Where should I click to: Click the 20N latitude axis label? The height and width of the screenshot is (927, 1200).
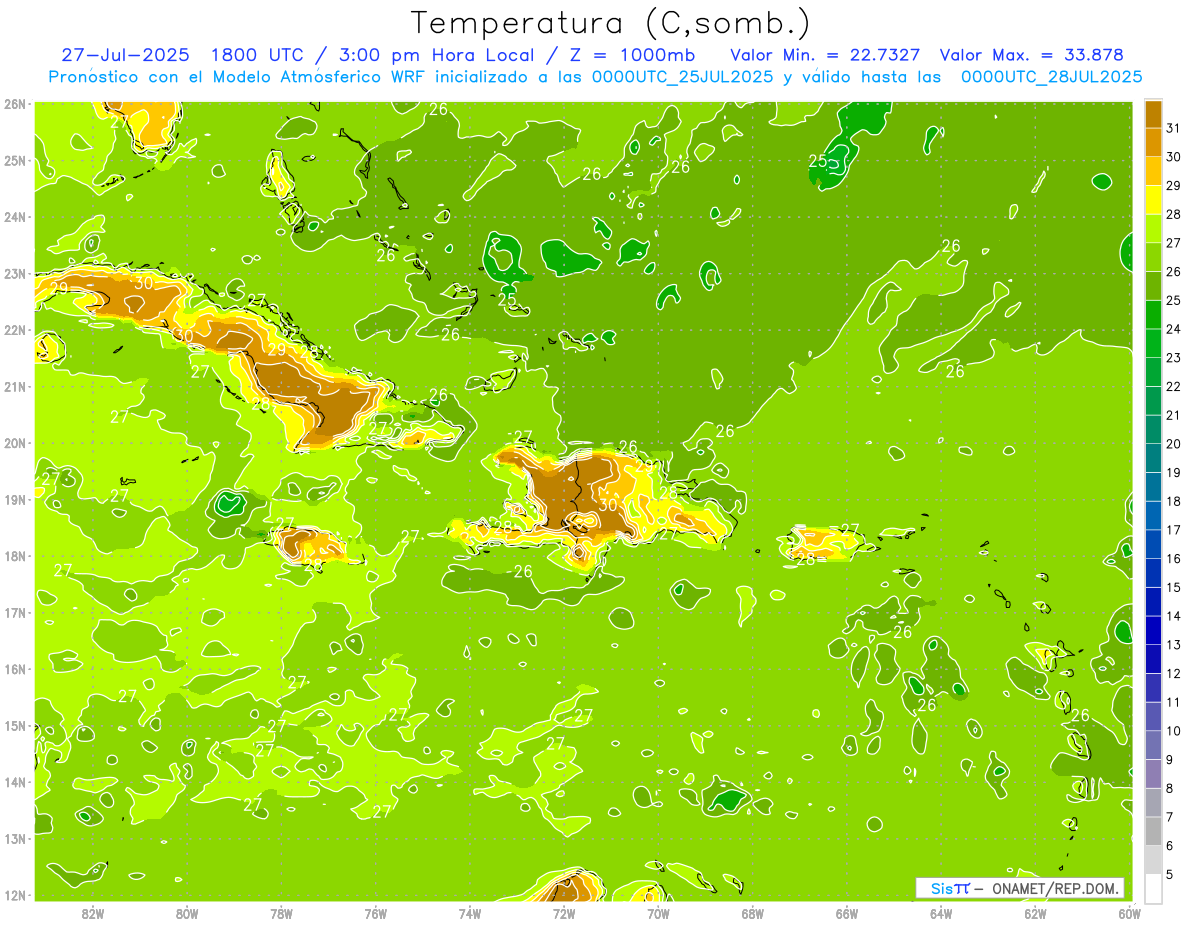coord(15,443)
